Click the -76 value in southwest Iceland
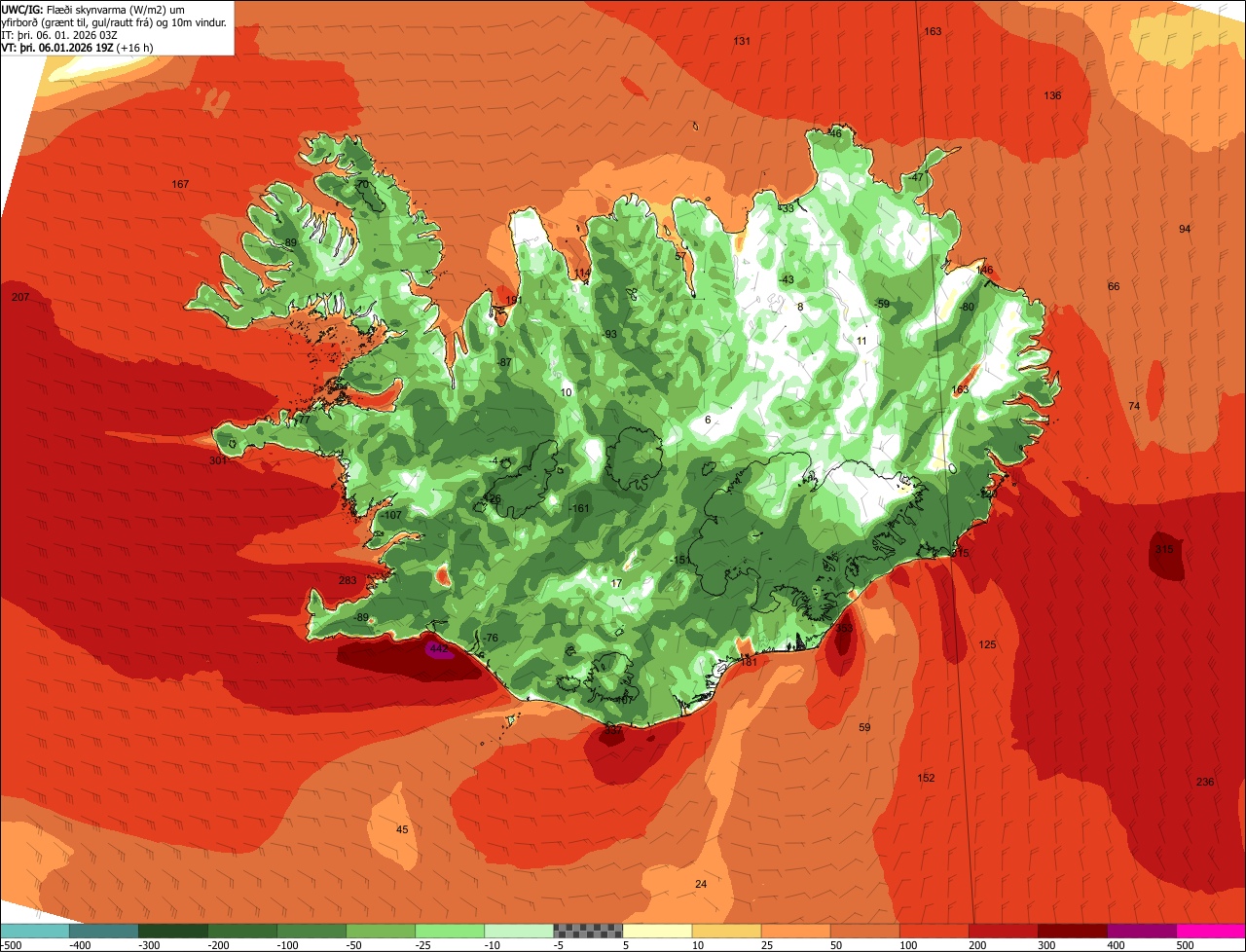This screenshot has width=1246, height=952. point(490,638)
